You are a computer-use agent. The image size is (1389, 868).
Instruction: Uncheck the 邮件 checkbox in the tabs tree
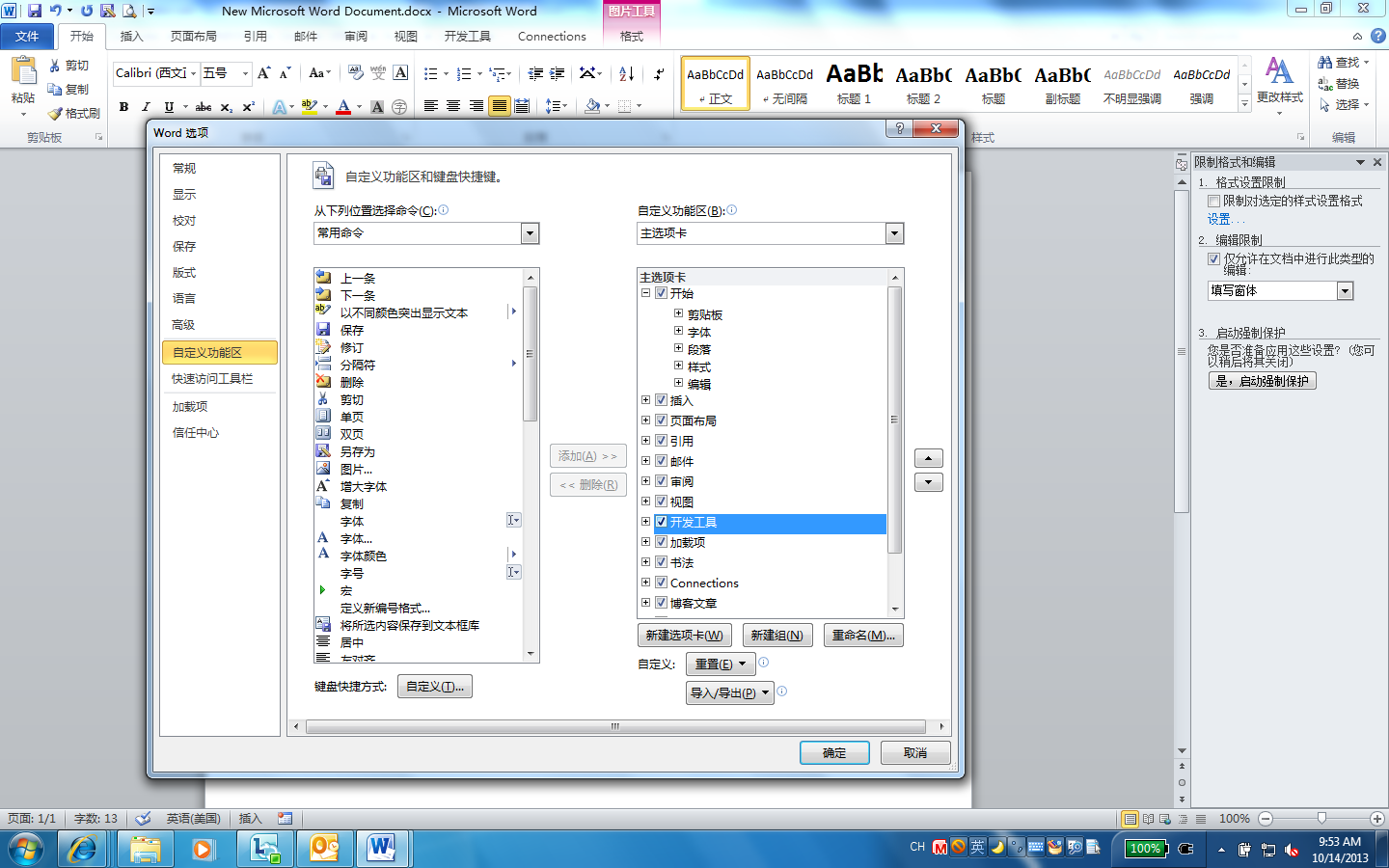pos(661,461)
